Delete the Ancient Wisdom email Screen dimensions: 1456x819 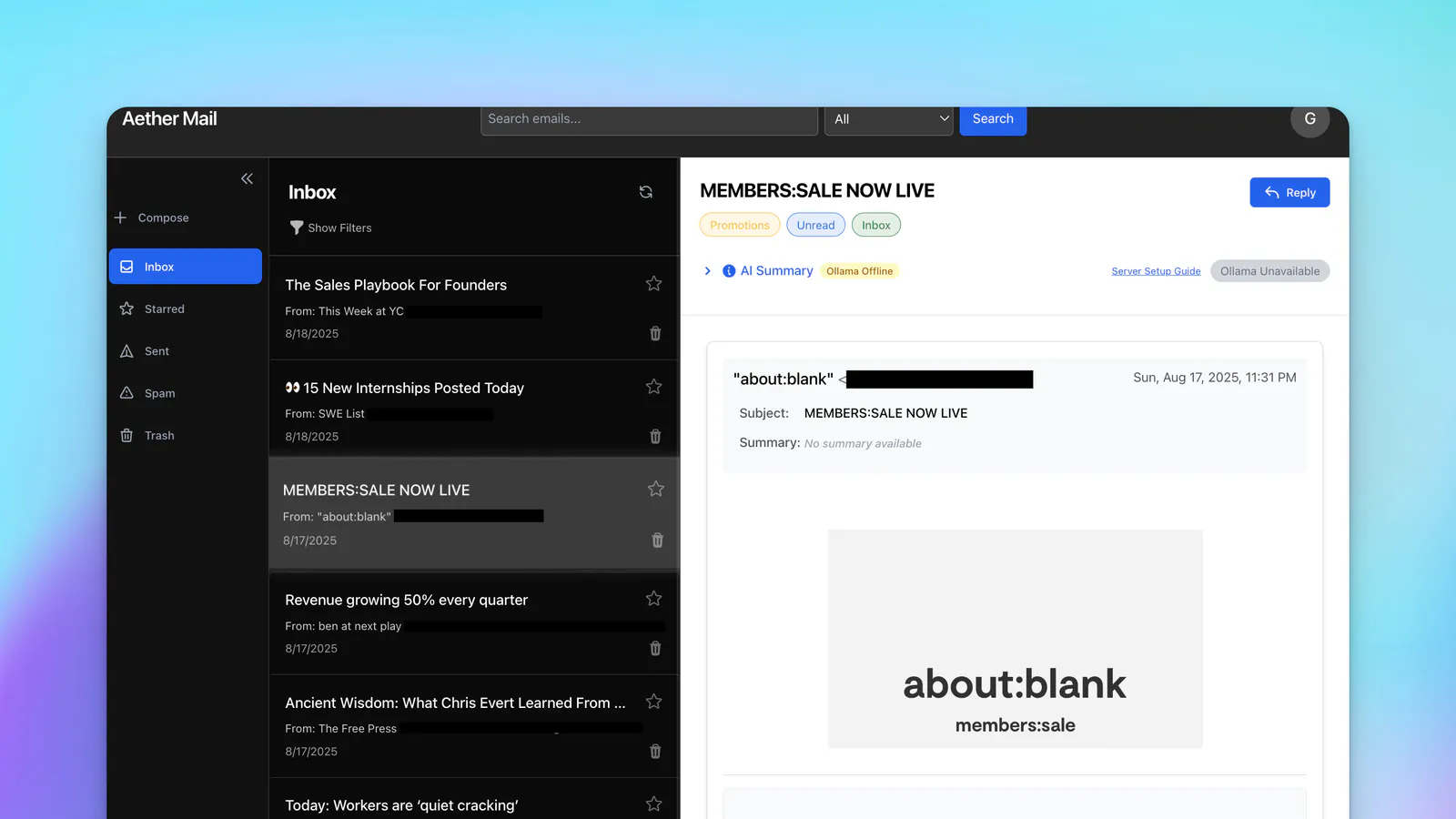click(655, 751)
